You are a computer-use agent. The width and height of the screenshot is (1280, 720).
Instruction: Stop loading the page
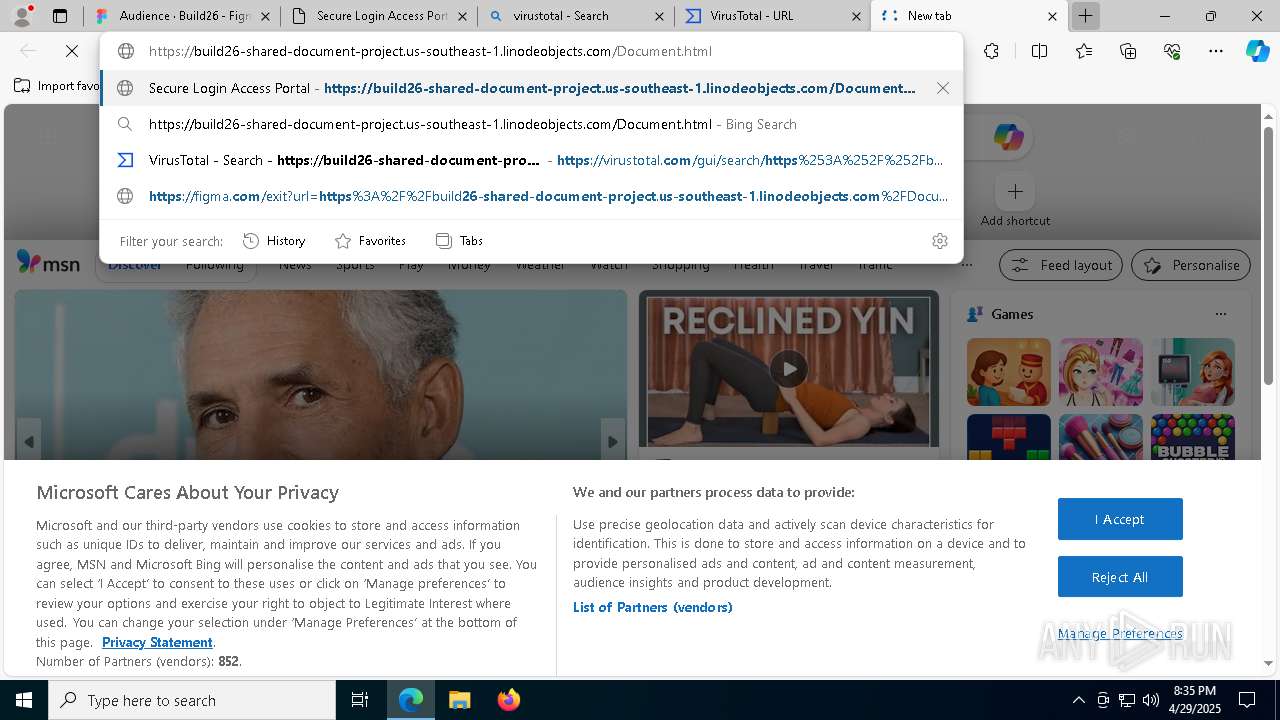pyautogui.click(x=72, y=51)
